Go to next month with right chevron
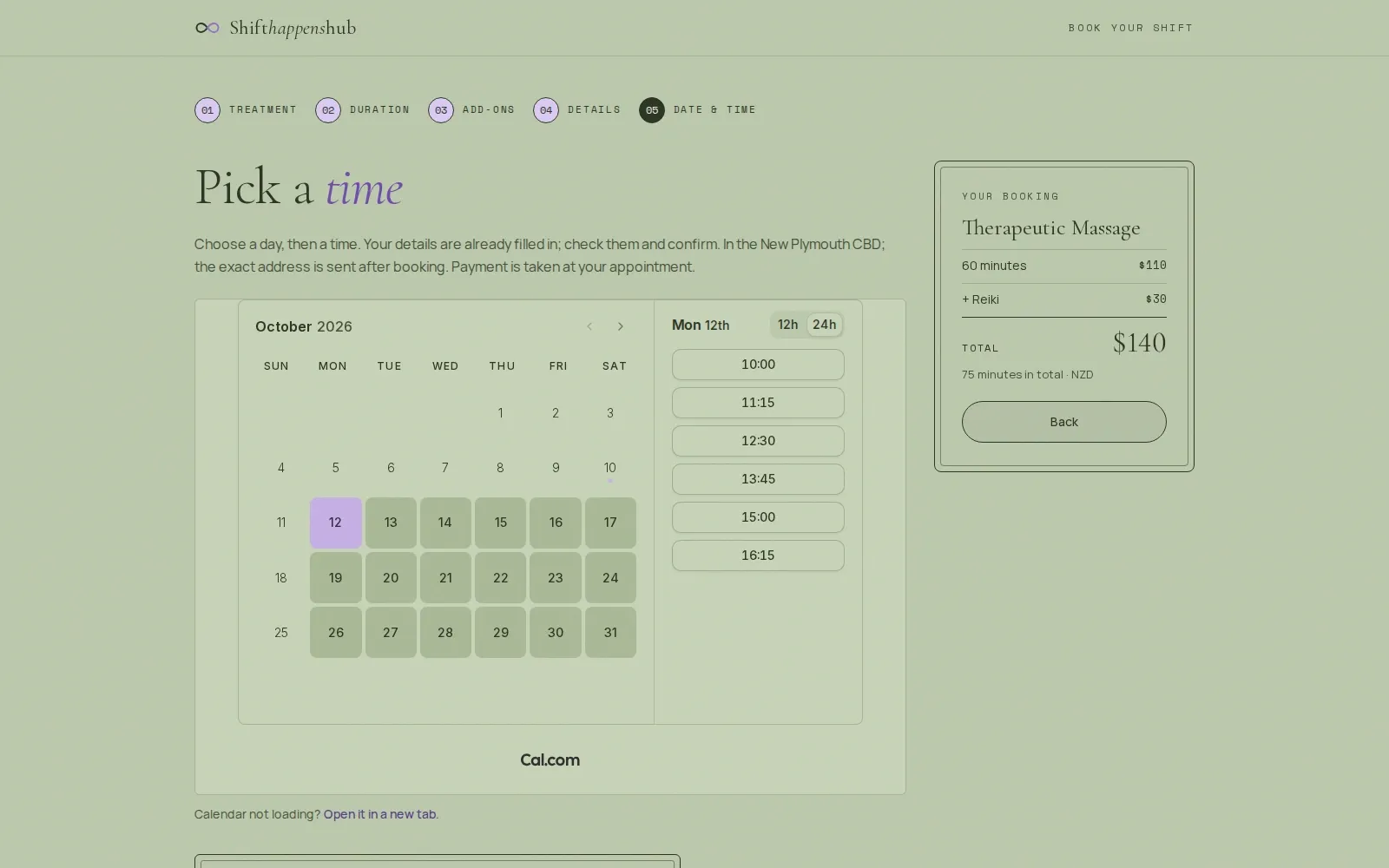 pos(621,326)
